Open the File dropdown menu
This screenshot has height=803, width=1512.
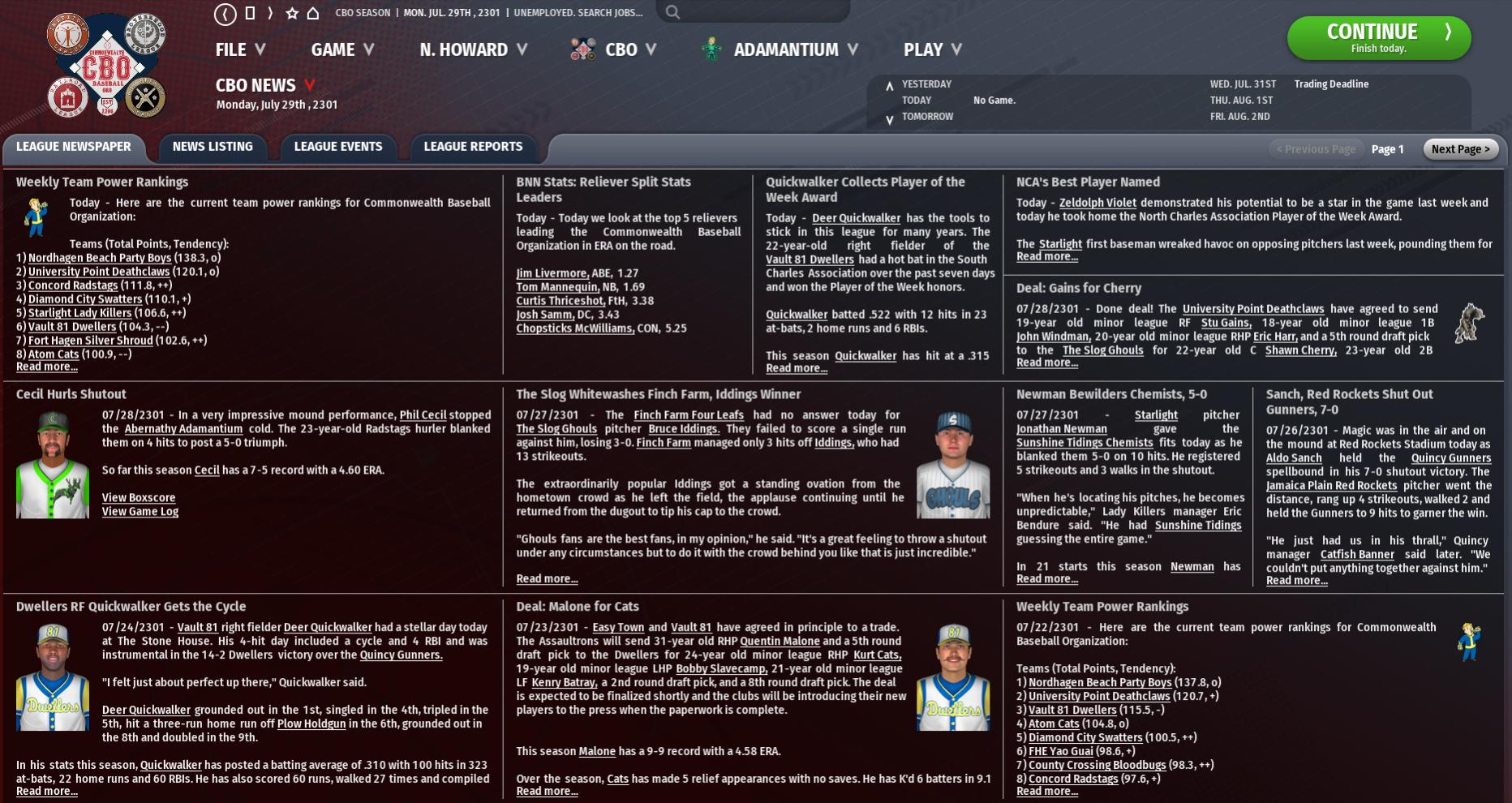pyautogui.click(x=240, y=49)
